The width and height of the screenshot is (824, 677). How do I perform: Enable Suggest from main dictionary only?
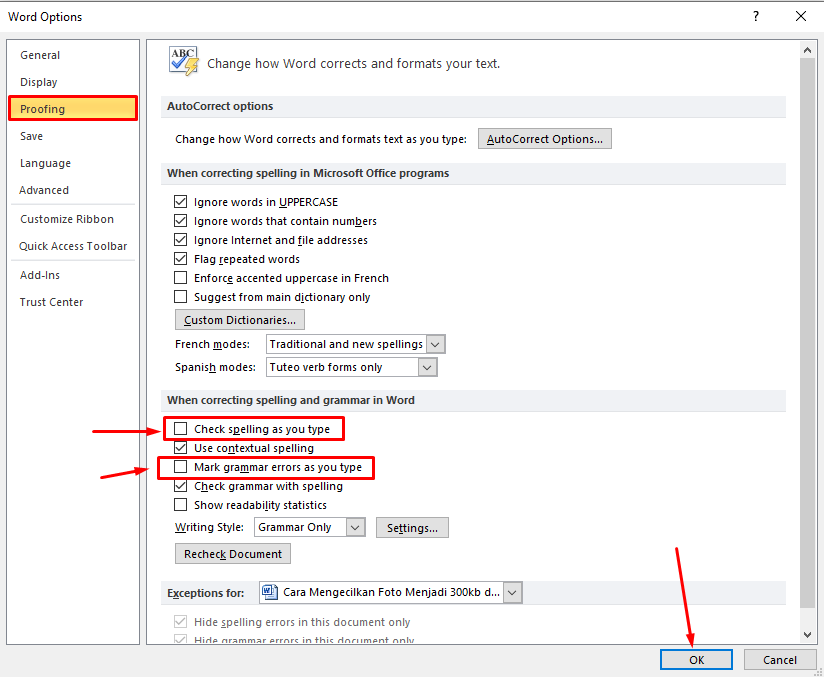180,296
